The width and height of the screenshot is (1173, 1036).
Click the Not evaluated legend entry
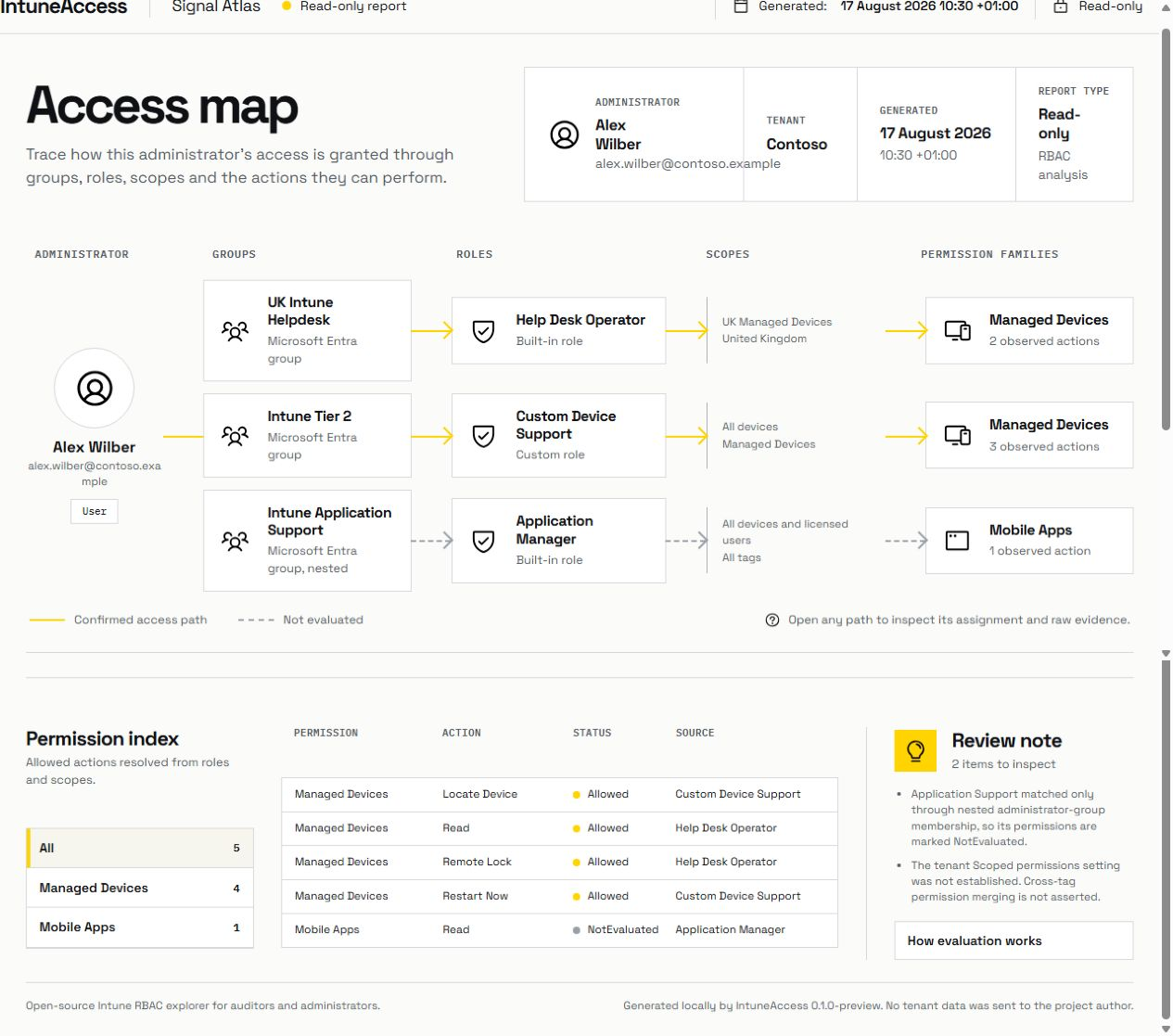[x=300, y=620]
